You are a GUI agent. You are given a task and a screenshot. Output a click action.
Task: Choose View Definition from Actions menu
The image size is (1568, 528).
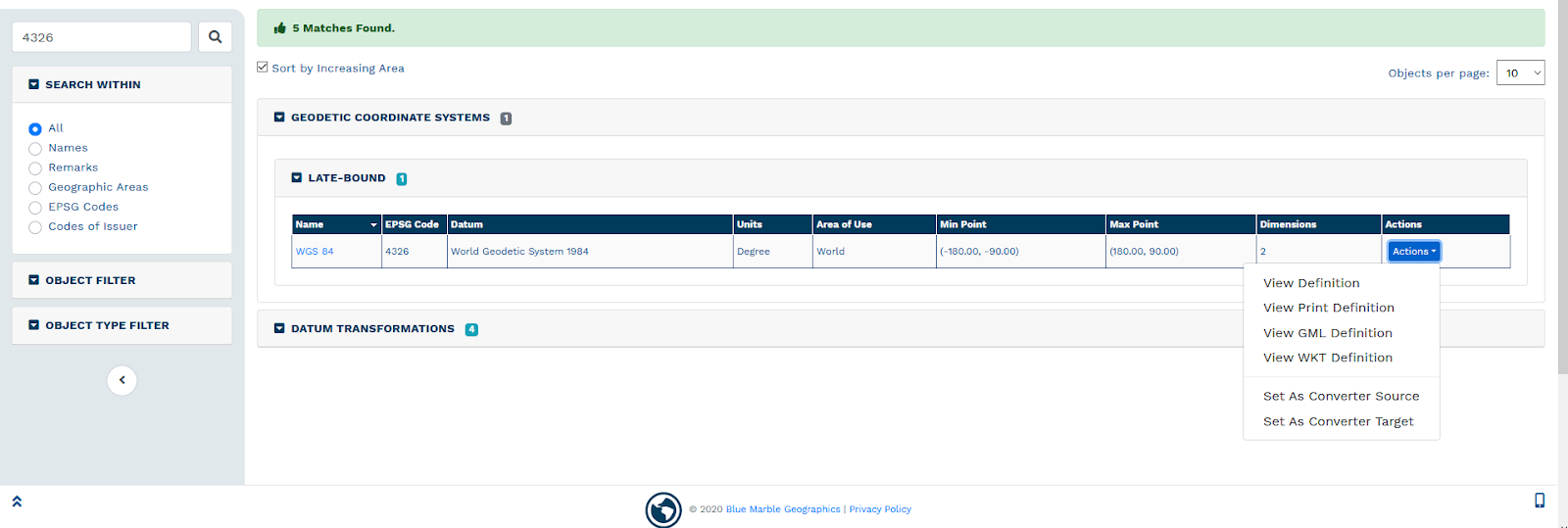(1311, 283)
